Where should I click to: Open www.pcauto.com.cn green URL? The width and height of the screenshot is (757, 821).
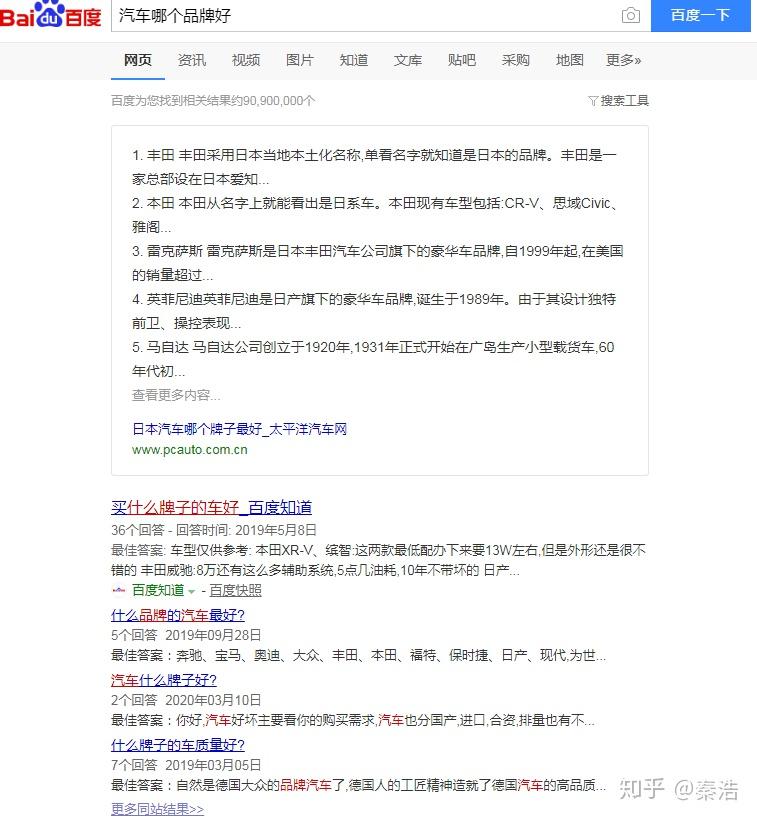click(x=190, y=450)
